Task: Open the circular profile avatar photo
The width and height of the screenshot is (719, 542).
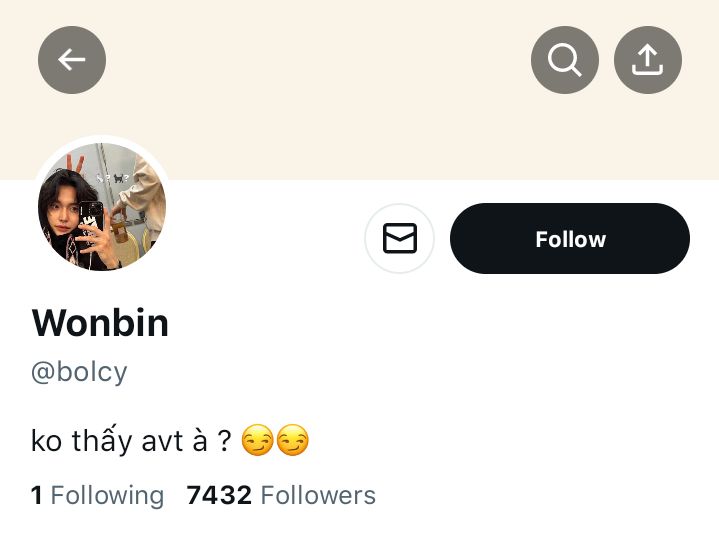Action: (x=102, y=207)
